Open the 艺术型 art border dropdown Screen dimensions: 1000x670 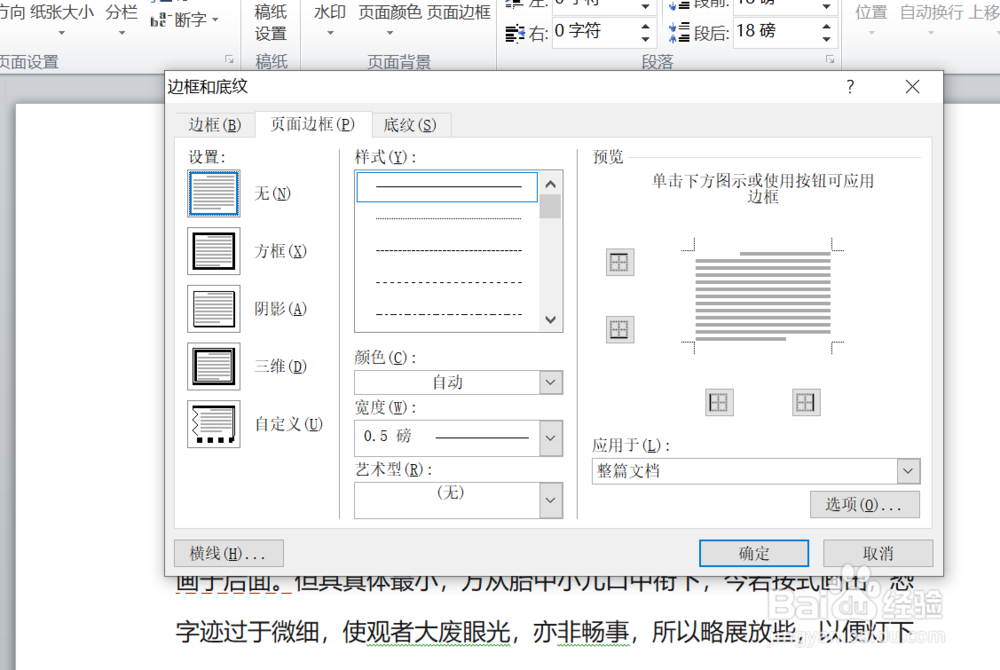pyautogui.click(x=550, y=500)
